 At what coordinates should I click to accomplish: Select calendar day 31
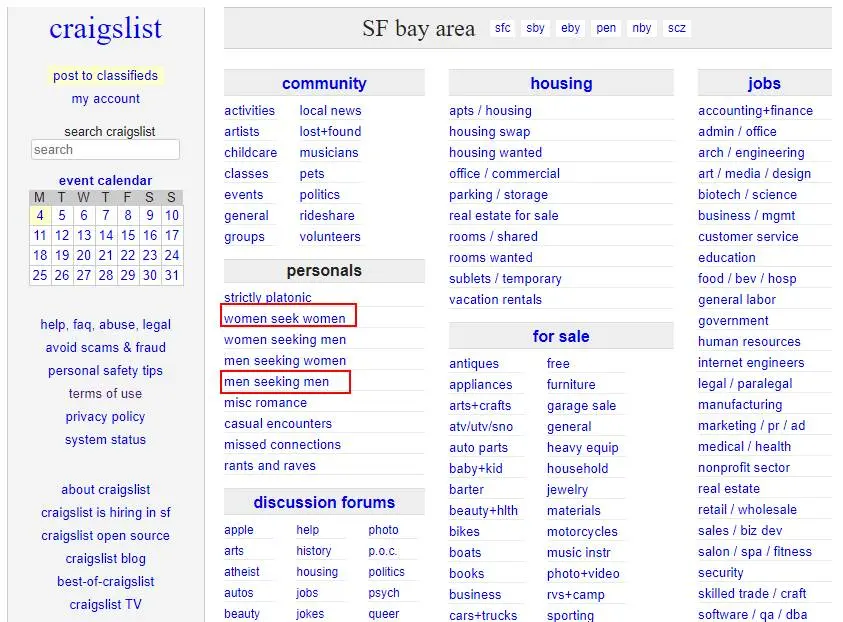(x=172, y=275)
